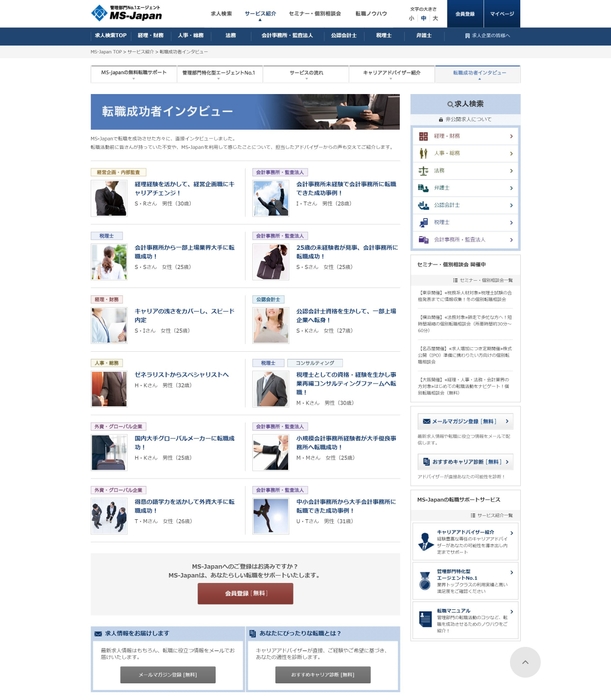This screenshot has height=700, width=611.
Task: Click the document icon on おすすめキャリア診断 sidebar button
Action: pyautogui.click(x=426, y=462)
